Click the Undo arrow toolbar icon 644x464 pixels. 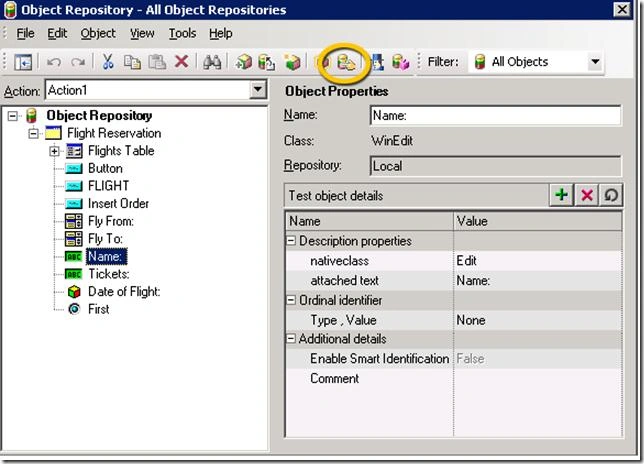point(53,62)
